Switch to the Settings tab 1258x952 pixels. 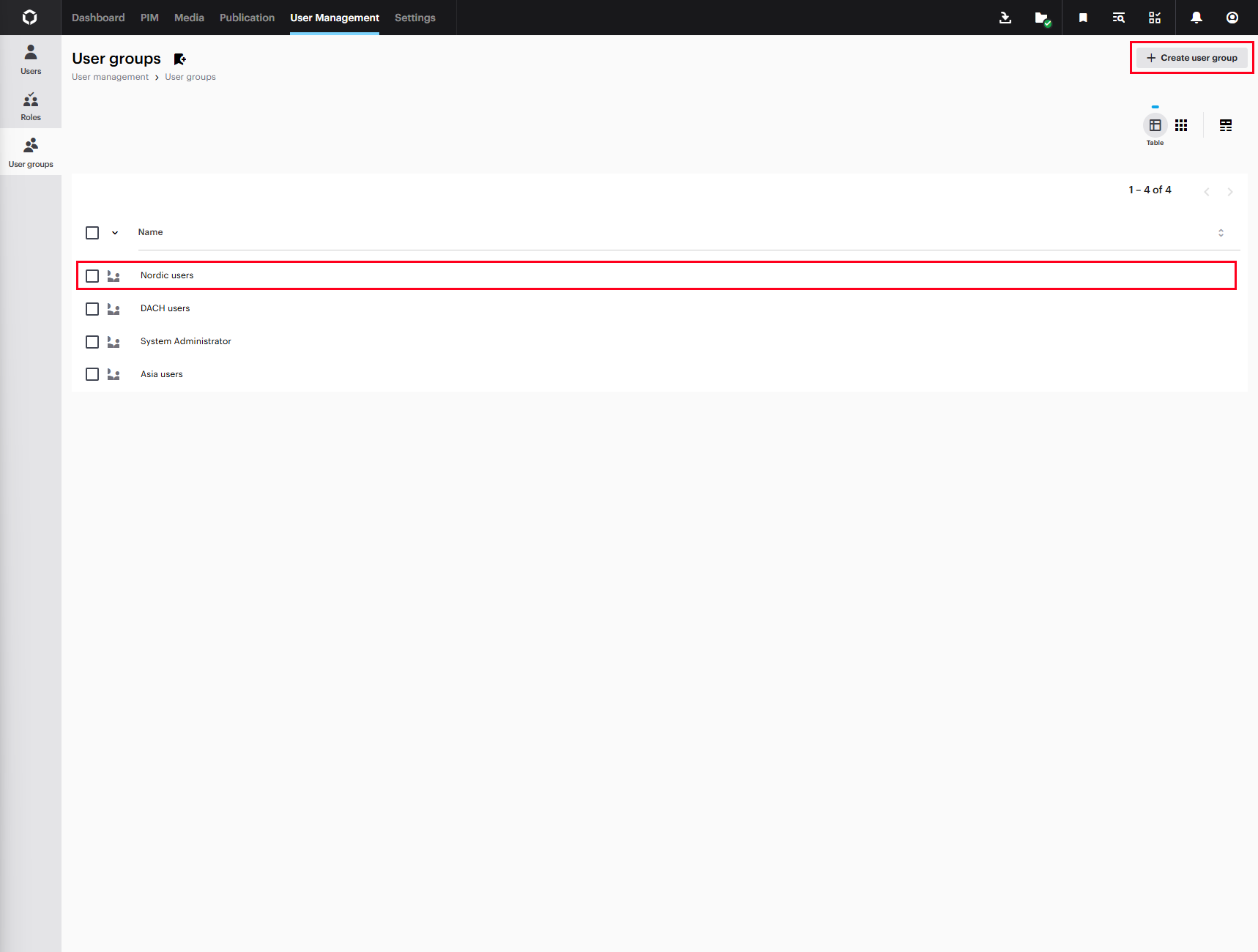tap(414, 18)
